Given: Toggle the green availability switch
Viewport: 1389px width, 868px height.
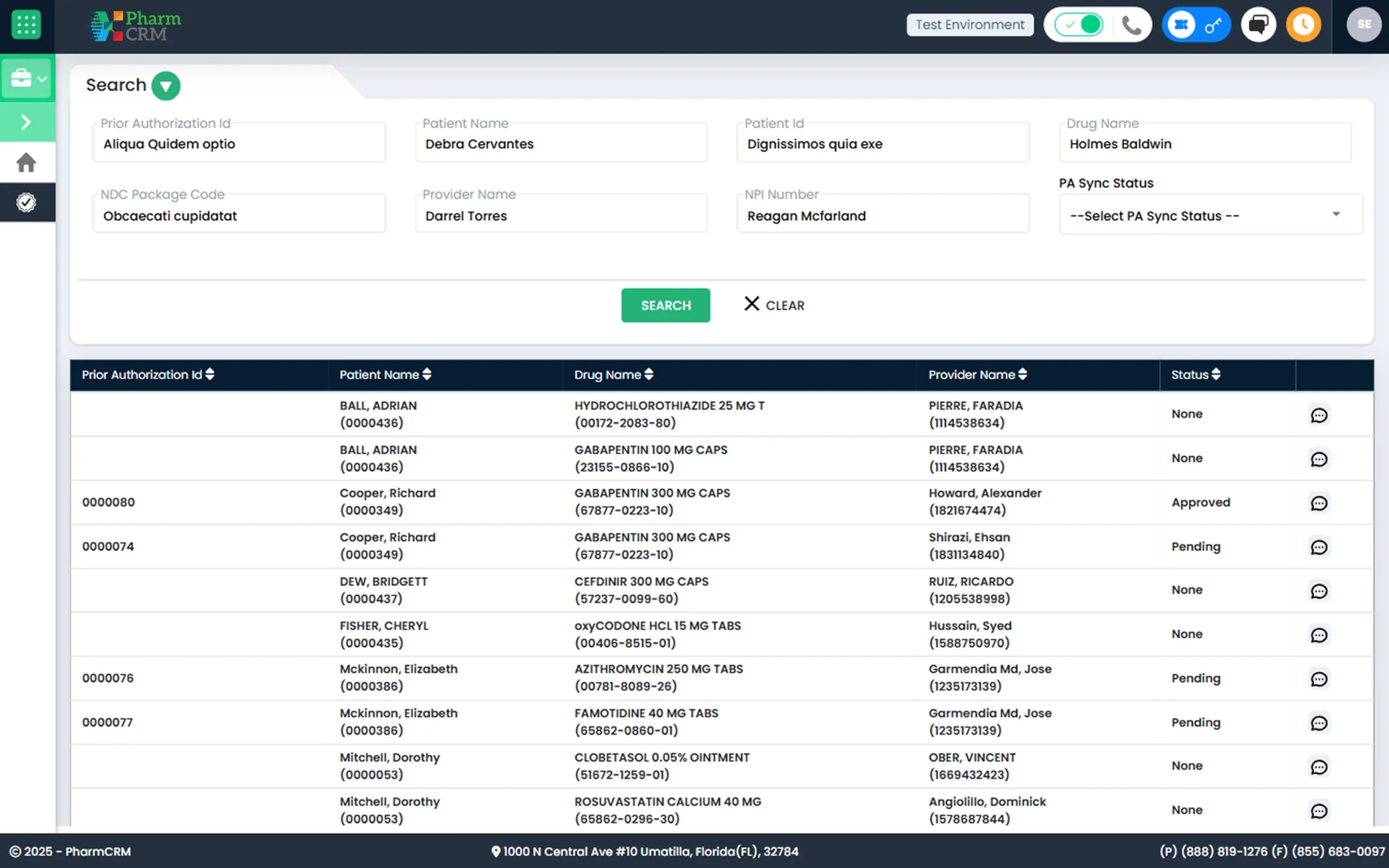Looking at the screenshot, I should pyautogui.click(x=1079, y=25).
